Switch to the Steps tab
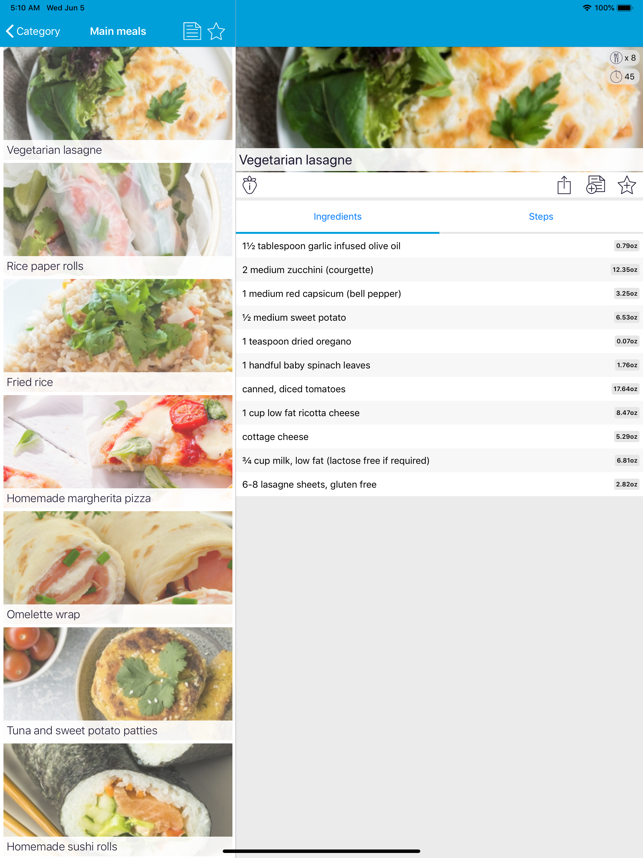Viewport: 643px width, 858px height. coord(540,216)
